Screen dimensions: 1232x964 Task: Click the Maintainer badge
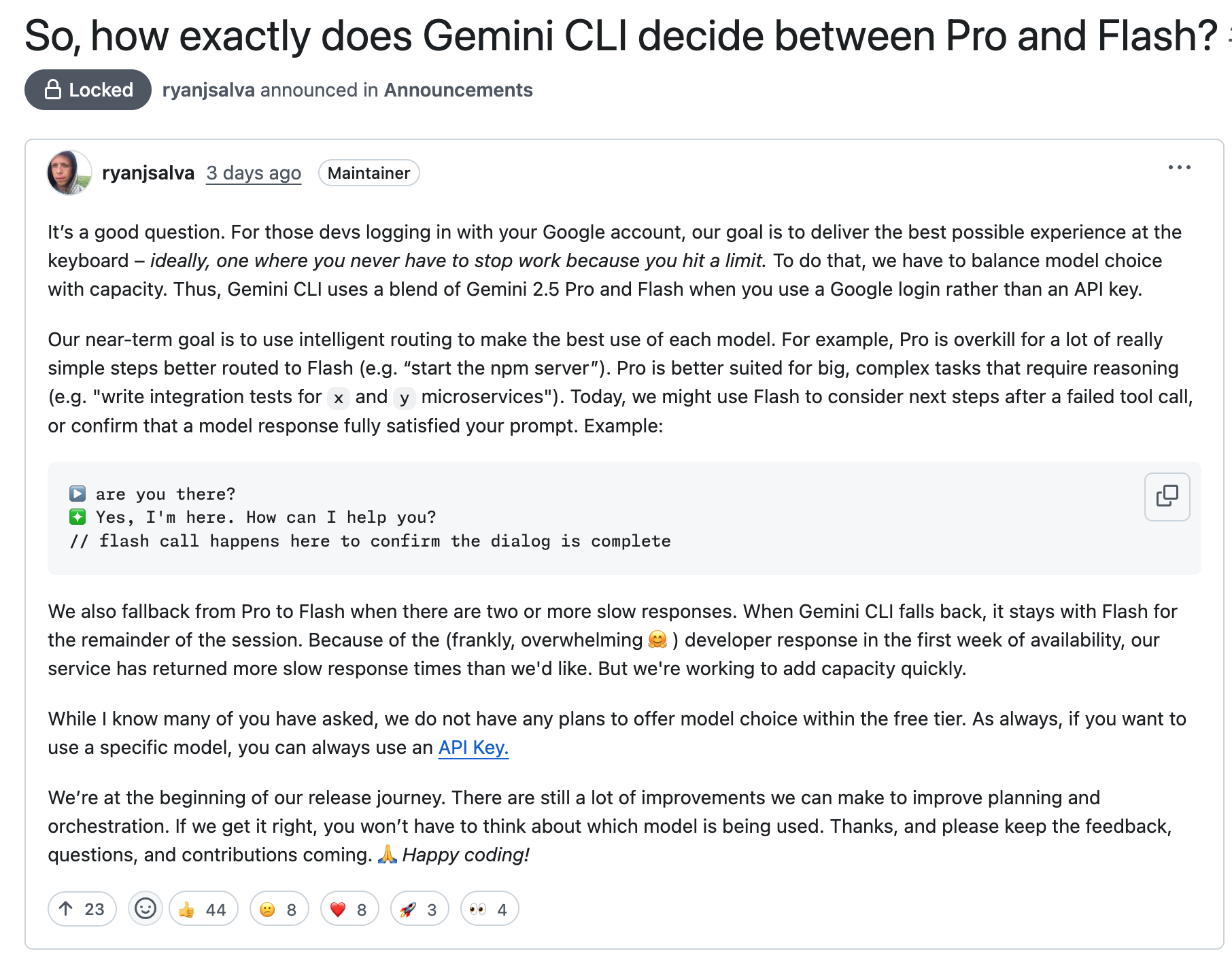pos(369,173)
